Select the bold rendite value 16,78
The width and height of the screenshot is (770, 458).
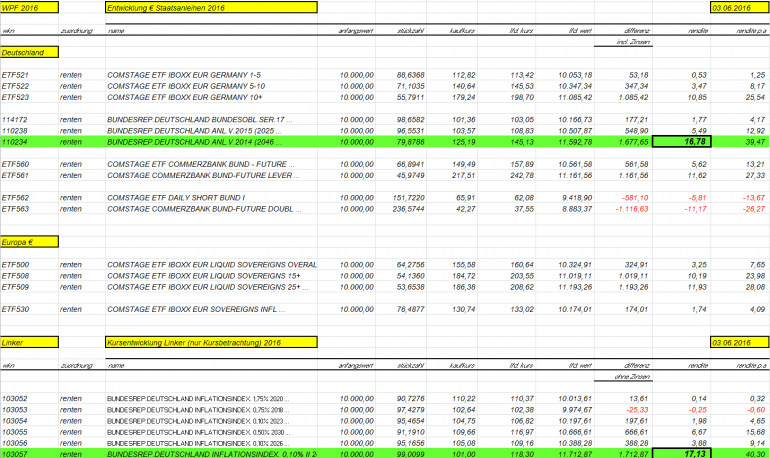pos(682,141)
